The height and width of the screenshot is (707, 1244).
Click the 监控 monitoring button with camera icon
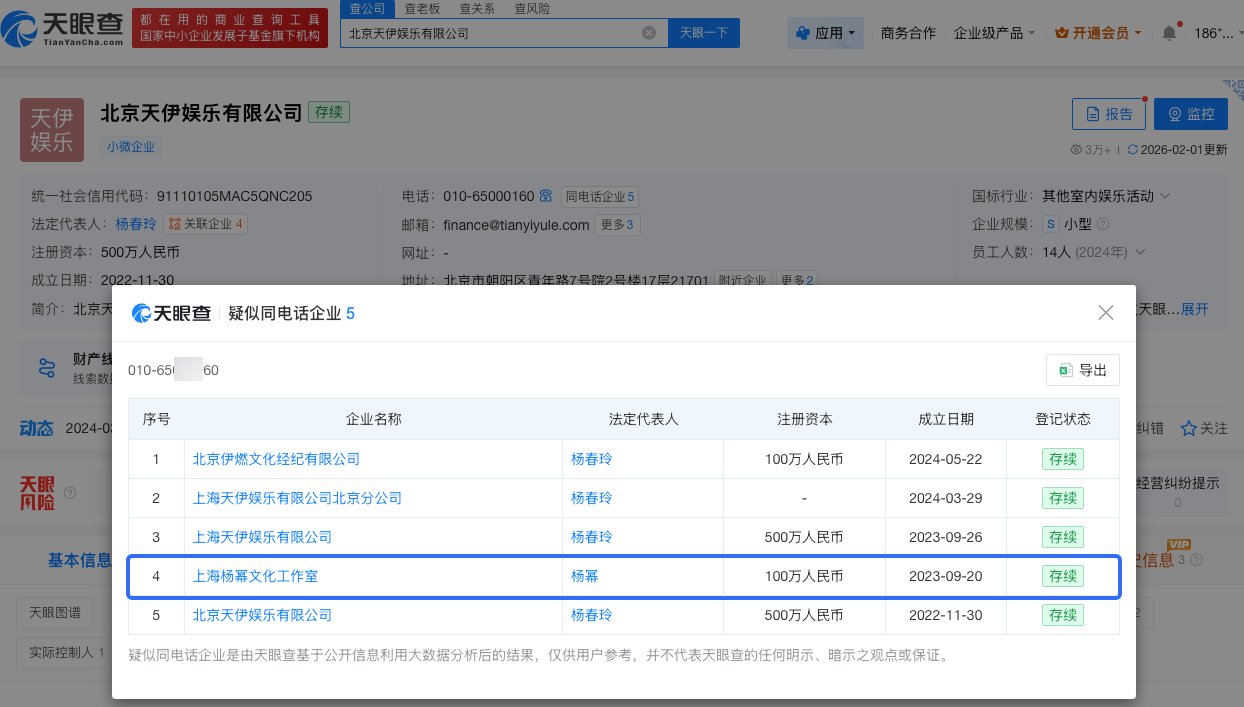tap(1190, 113)
